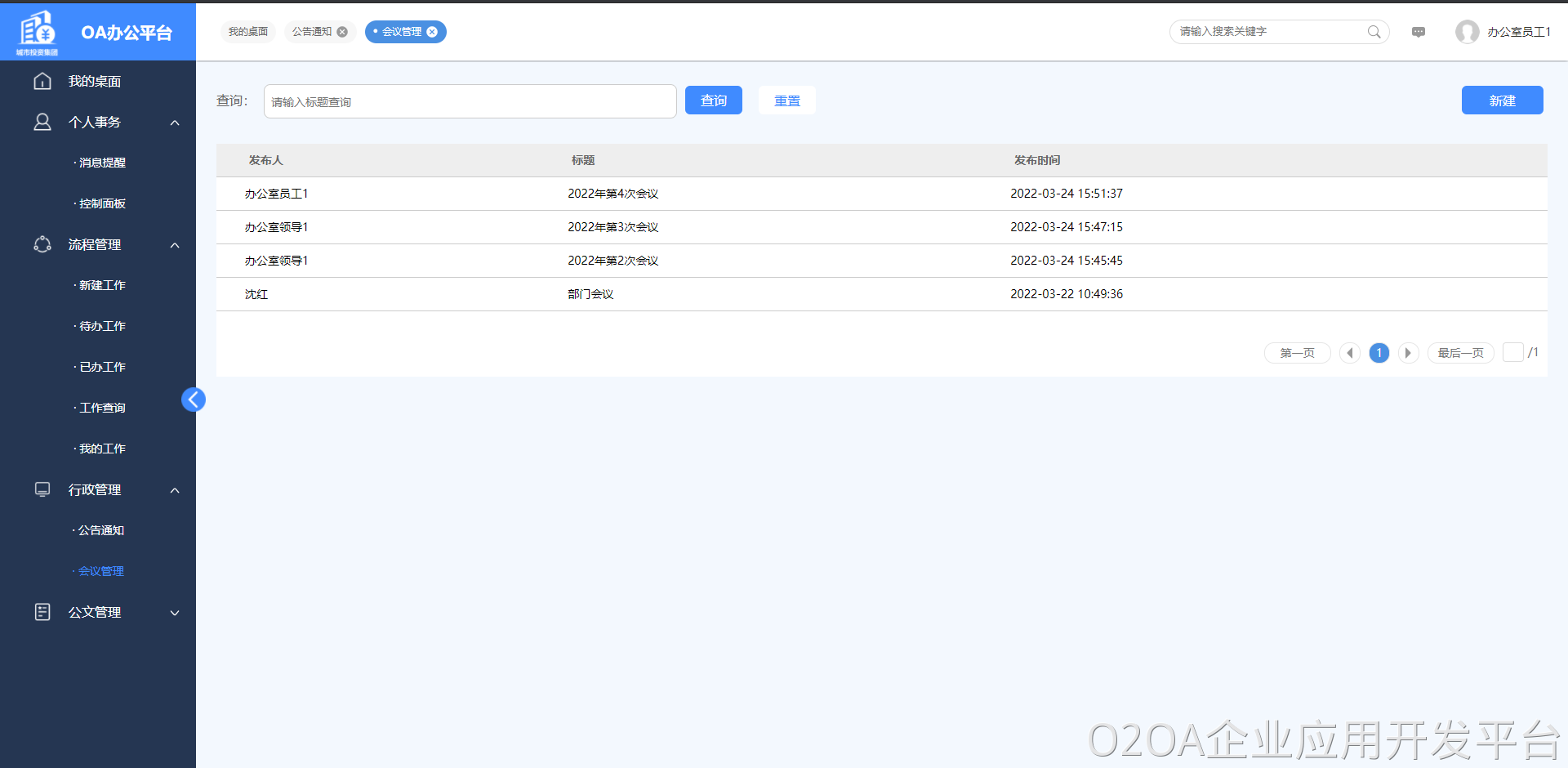
Task: Open the chat message icon
Action: [x=1419, y=32]
